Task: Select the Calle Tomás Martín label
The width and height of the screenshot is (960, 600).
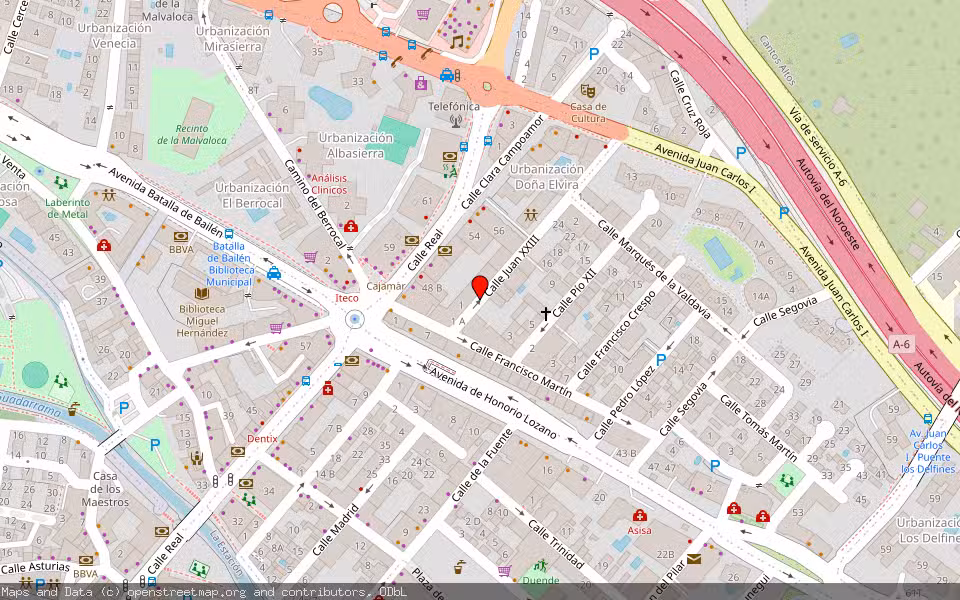Action: tap(758, 428)
